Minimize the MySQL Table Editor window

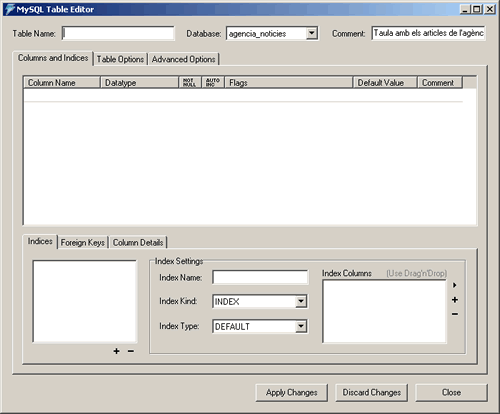(465, 9)
